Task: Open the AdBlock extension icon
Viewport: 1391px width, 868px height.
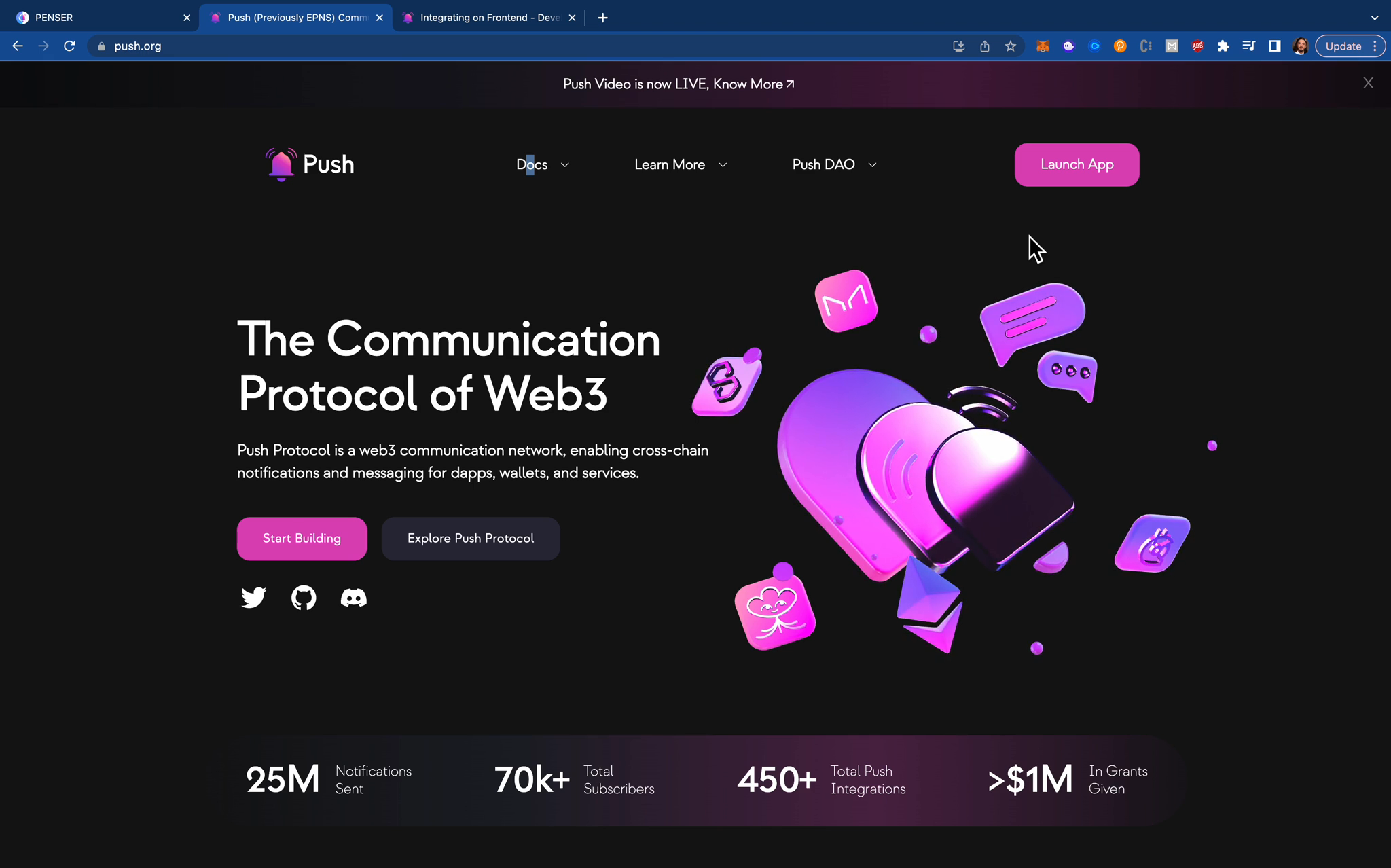Action: click(x=1197, y=46)
